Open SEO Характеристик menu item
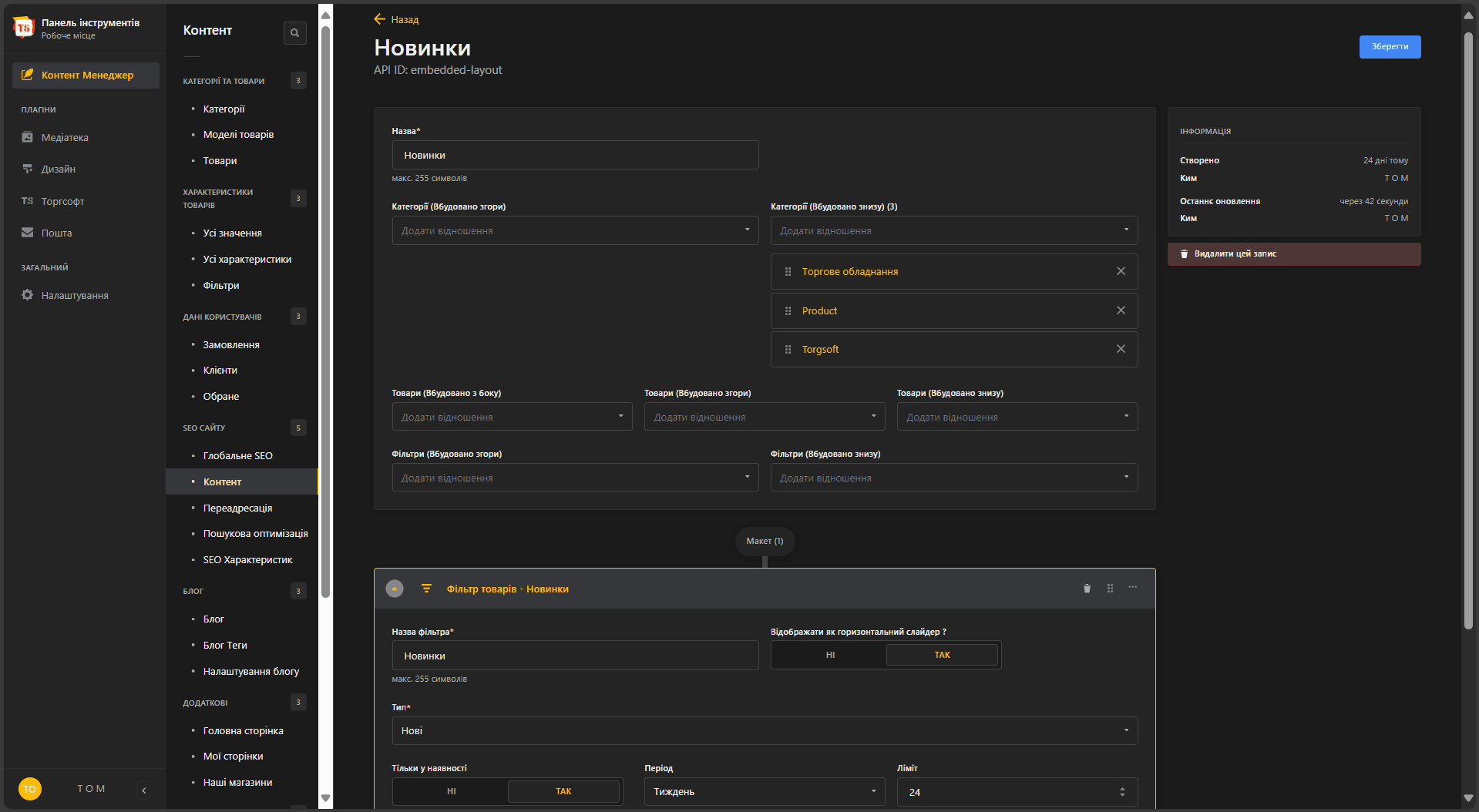The height and width of the screenshot is (812, 1479). pos(247,560)
